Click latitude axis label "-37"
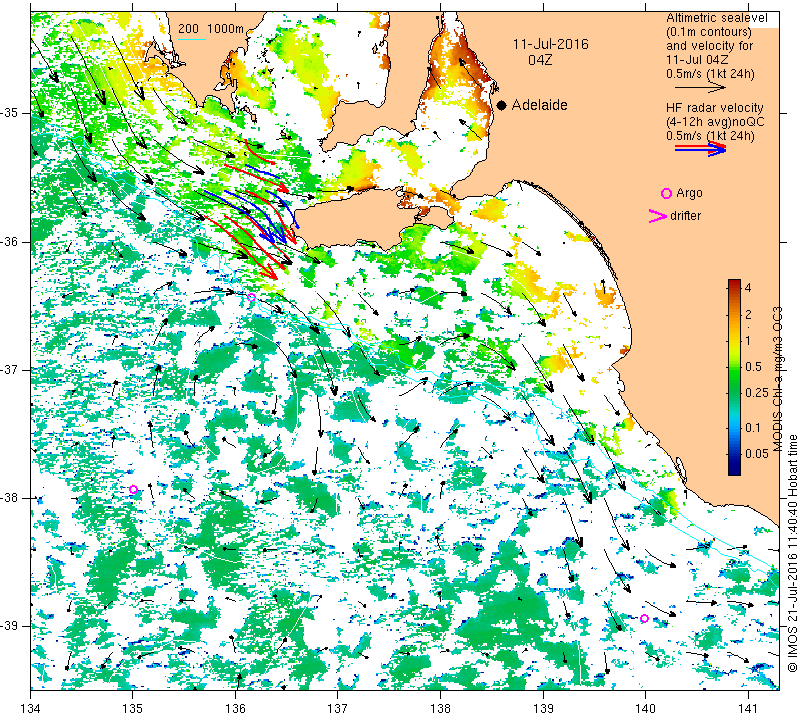 click(x=10, y=369)
